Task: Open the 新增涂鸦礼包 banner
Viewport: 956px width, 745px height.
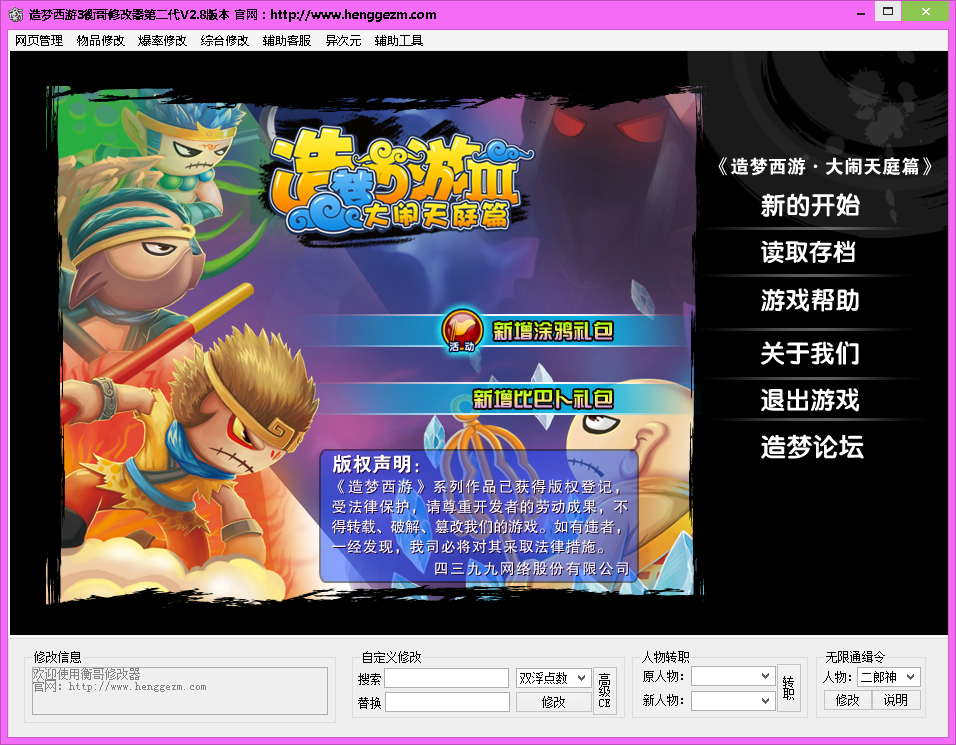Action: pos(552,331)
